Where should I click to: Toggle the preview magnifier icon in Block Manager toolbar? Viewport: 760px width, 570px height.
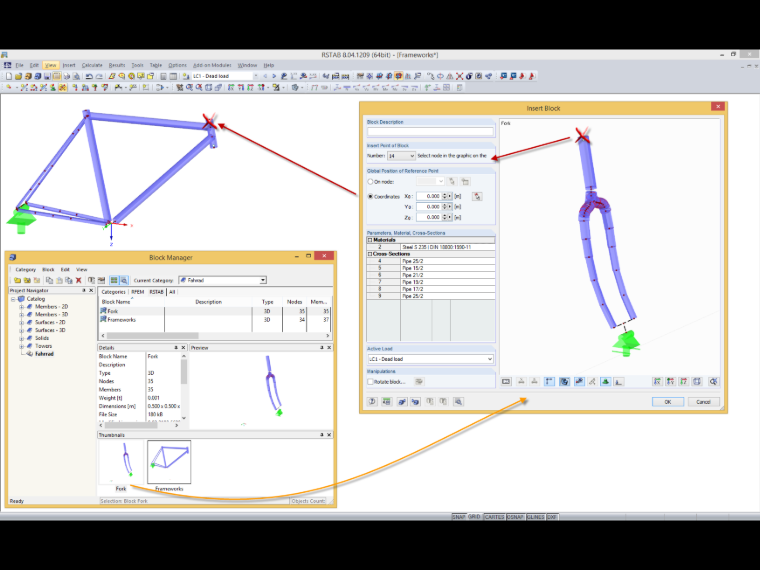point(124,280)
